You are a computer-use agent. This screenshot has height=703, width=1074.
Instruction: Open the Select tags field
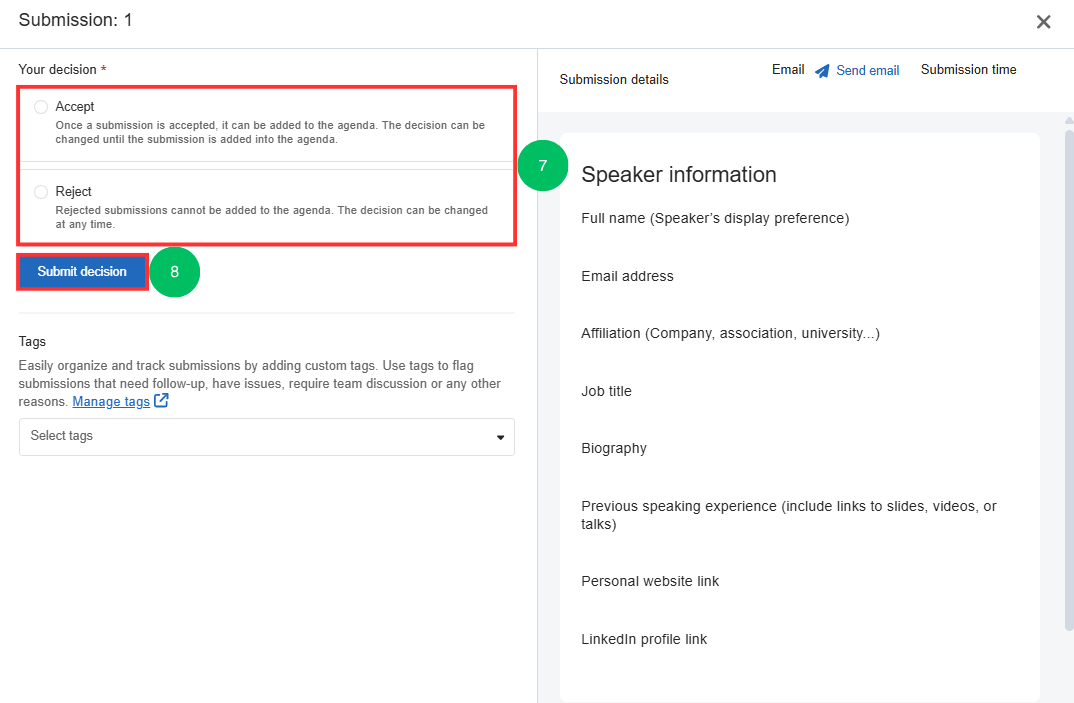255,437
